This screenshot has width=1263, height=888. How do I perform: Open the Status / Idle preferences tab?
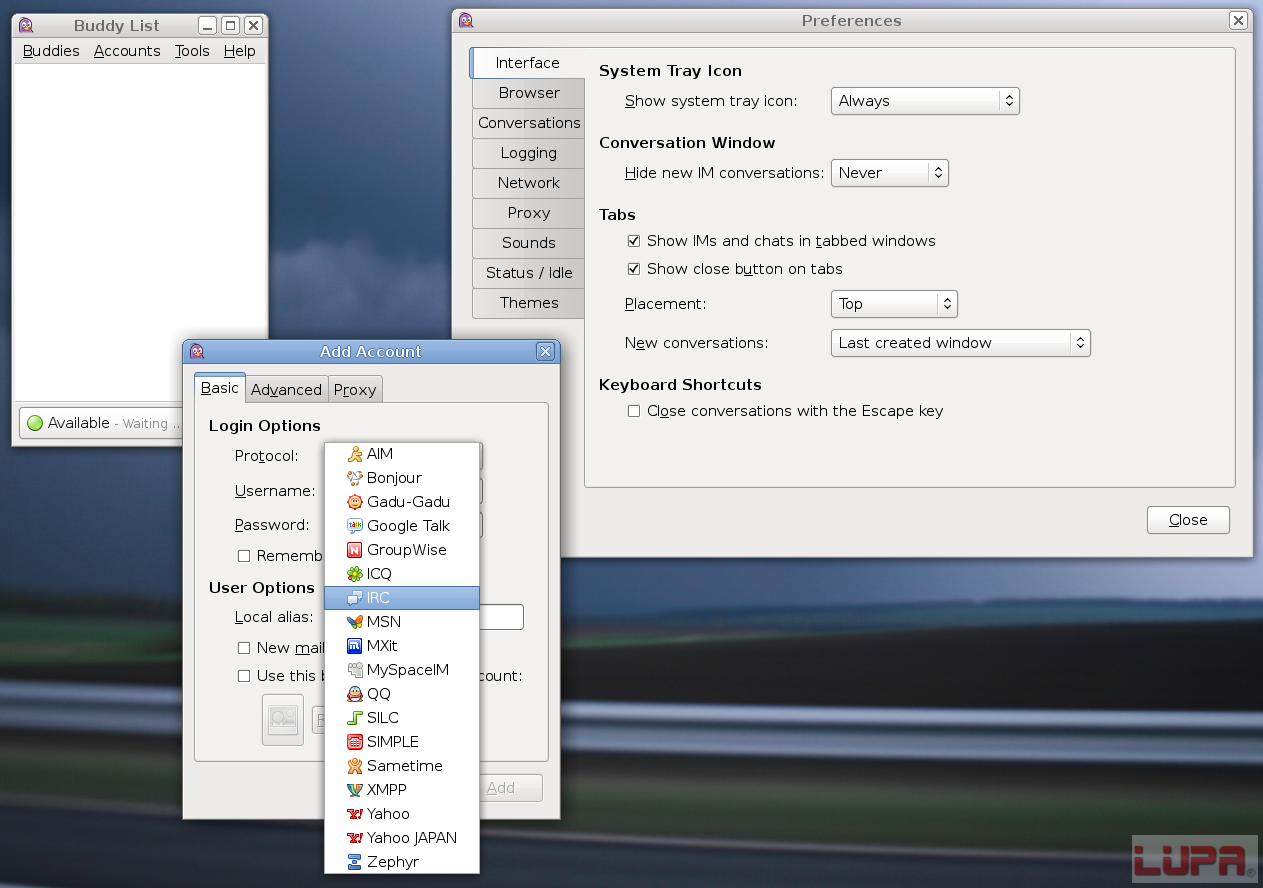[529, 273]
